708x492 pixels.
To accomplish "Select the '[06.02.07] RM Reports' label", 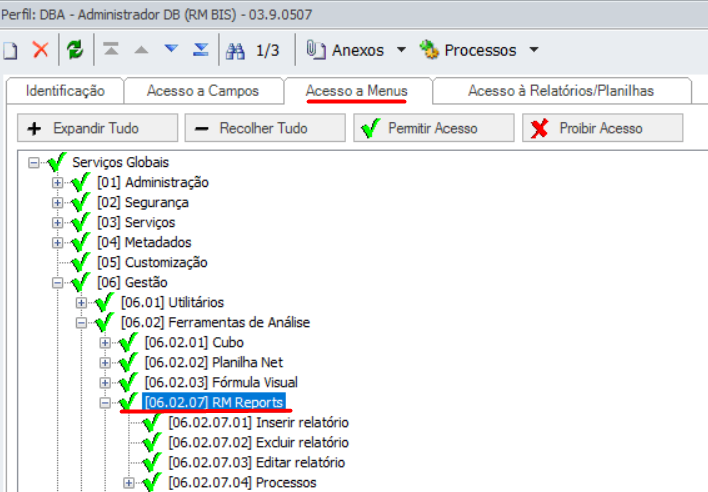I will (x=214, y=402).
